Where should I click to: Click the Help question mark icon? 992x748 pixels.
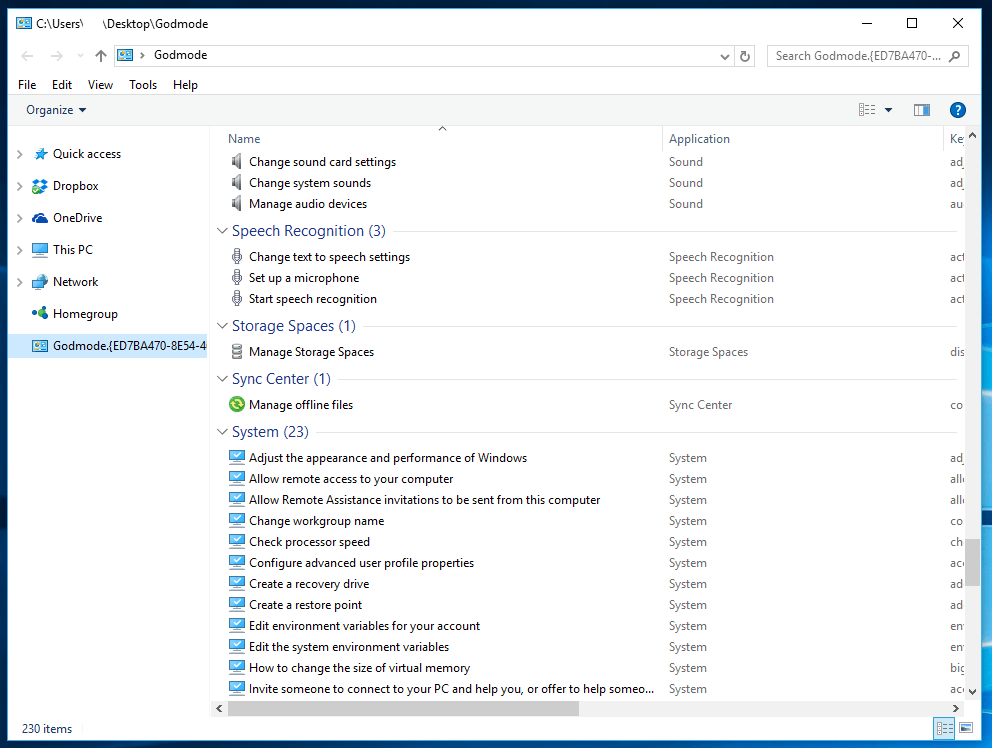pos(957,110)
